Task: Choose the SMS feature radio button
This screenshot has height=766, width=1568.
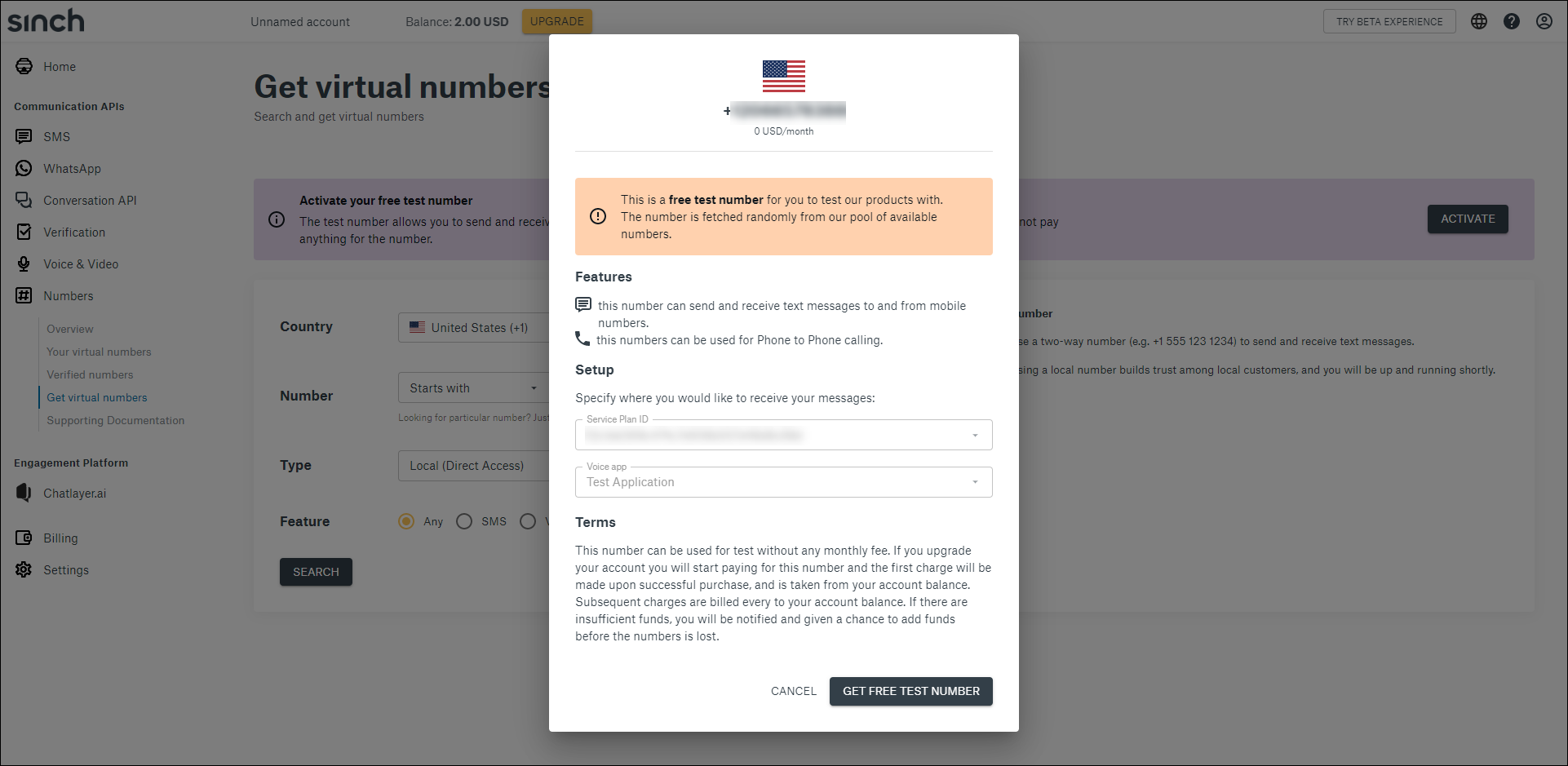Action: 464,521
